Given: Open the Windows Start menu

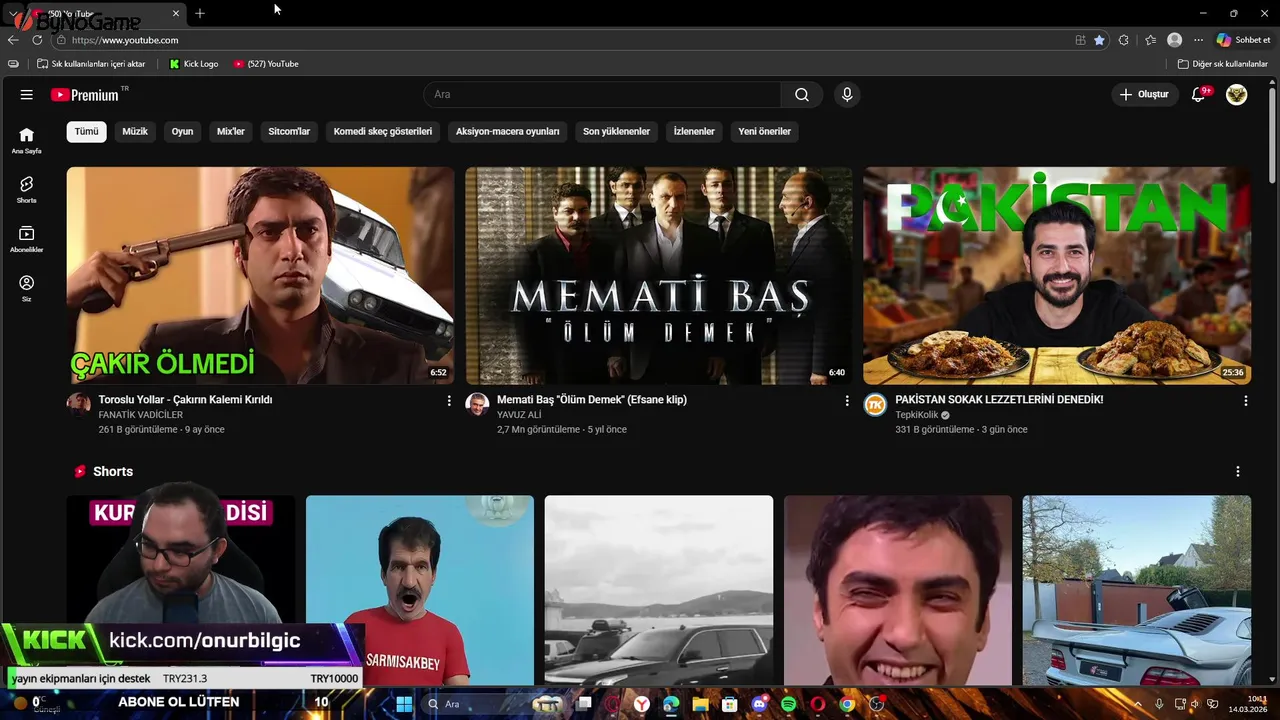Looking at the screenshot, I should [x=404, y=704].
